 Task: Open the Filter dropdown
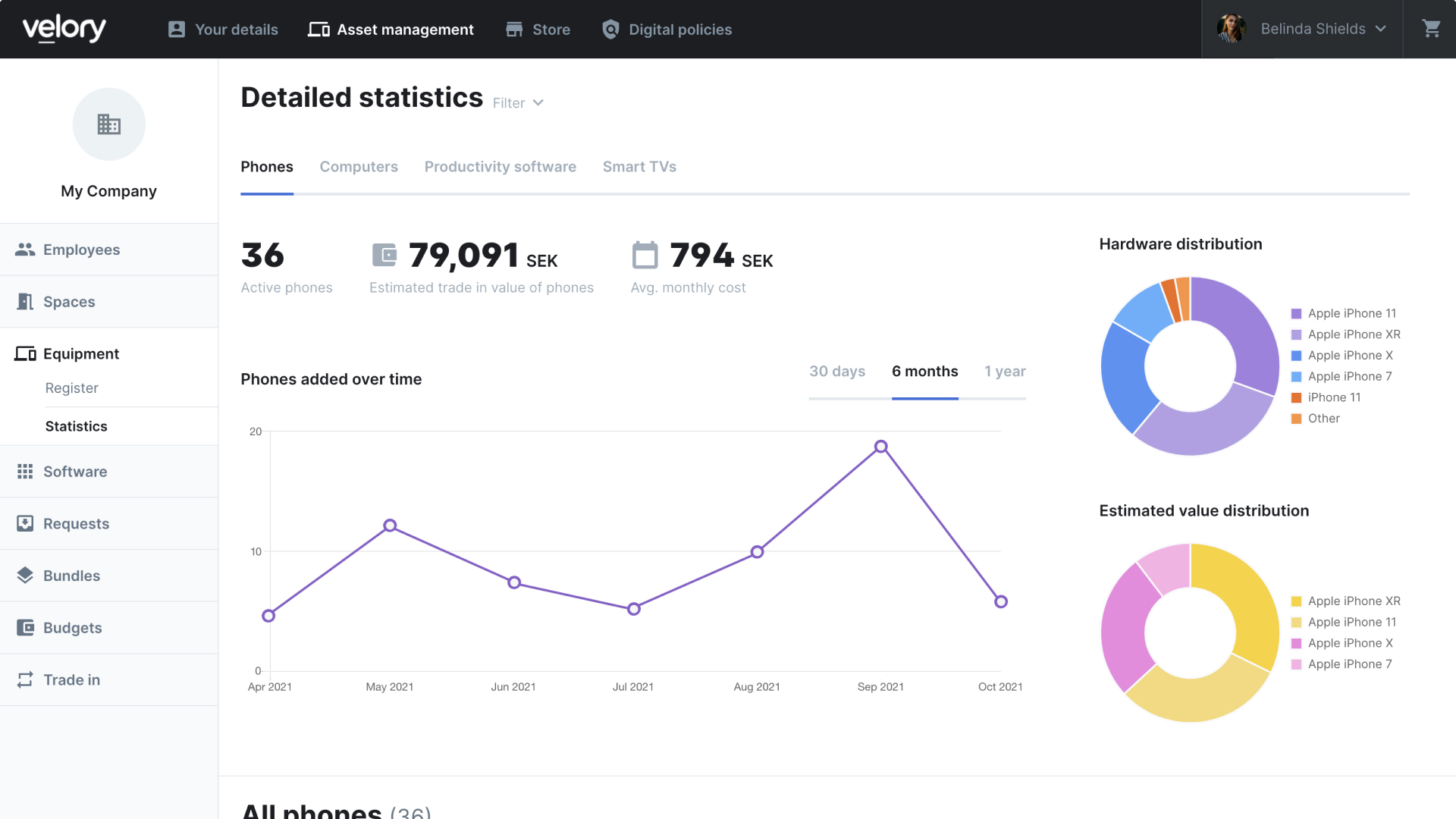[518, 102]
